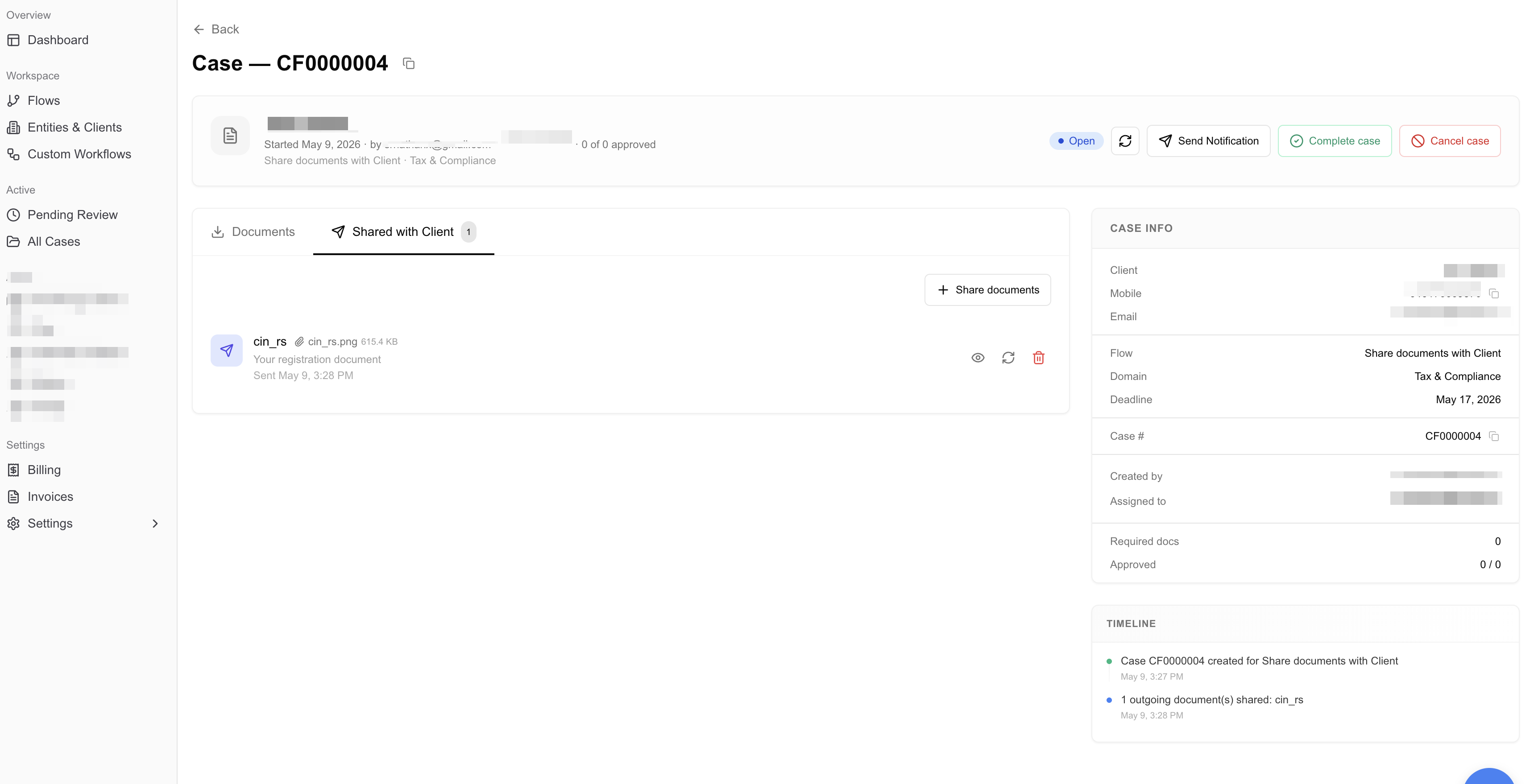Open Dashboard from the sidebar
The width and height of the screenshot is (1534, 784).
pos(58,40)
